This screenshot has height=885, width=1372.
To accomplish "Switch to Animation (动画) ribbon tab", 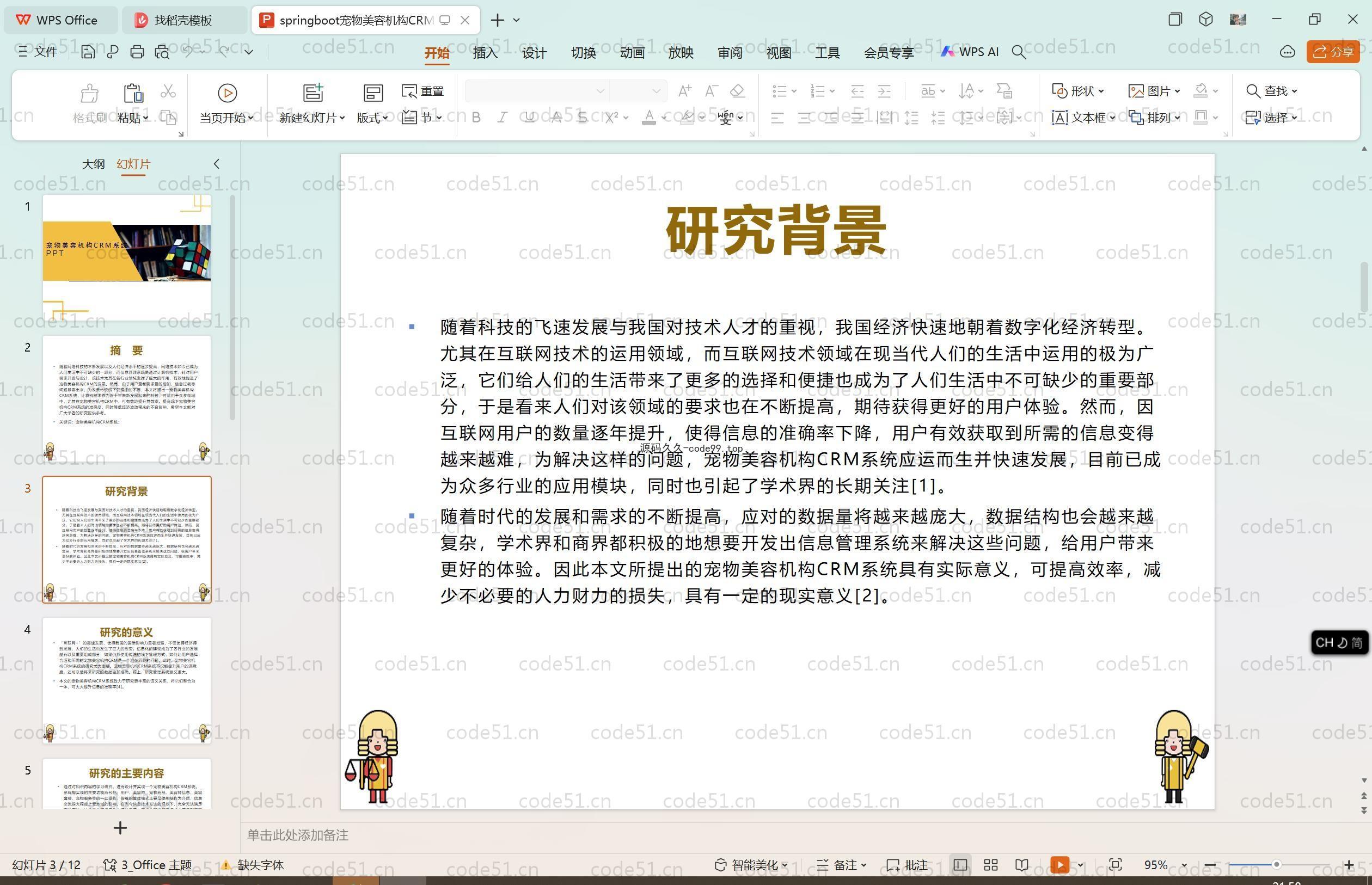I will 632,53.
